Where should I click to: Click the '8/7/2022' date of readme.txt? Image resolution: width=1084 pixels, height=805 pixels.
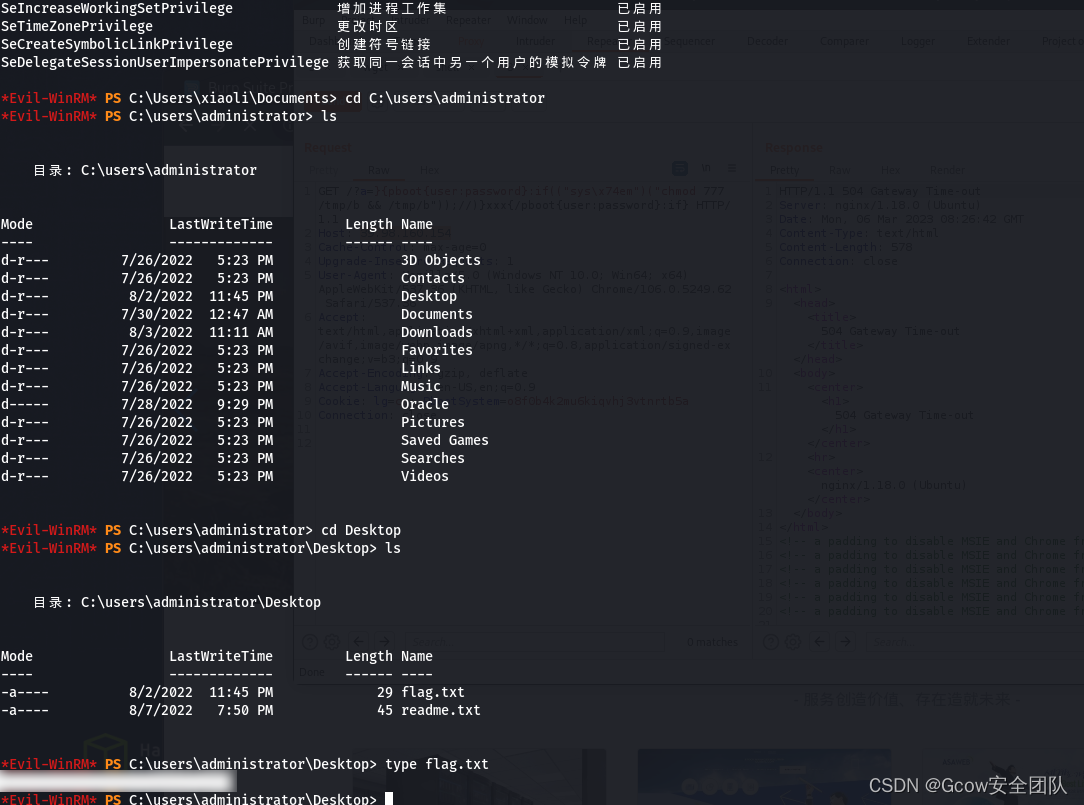point(160,710)
